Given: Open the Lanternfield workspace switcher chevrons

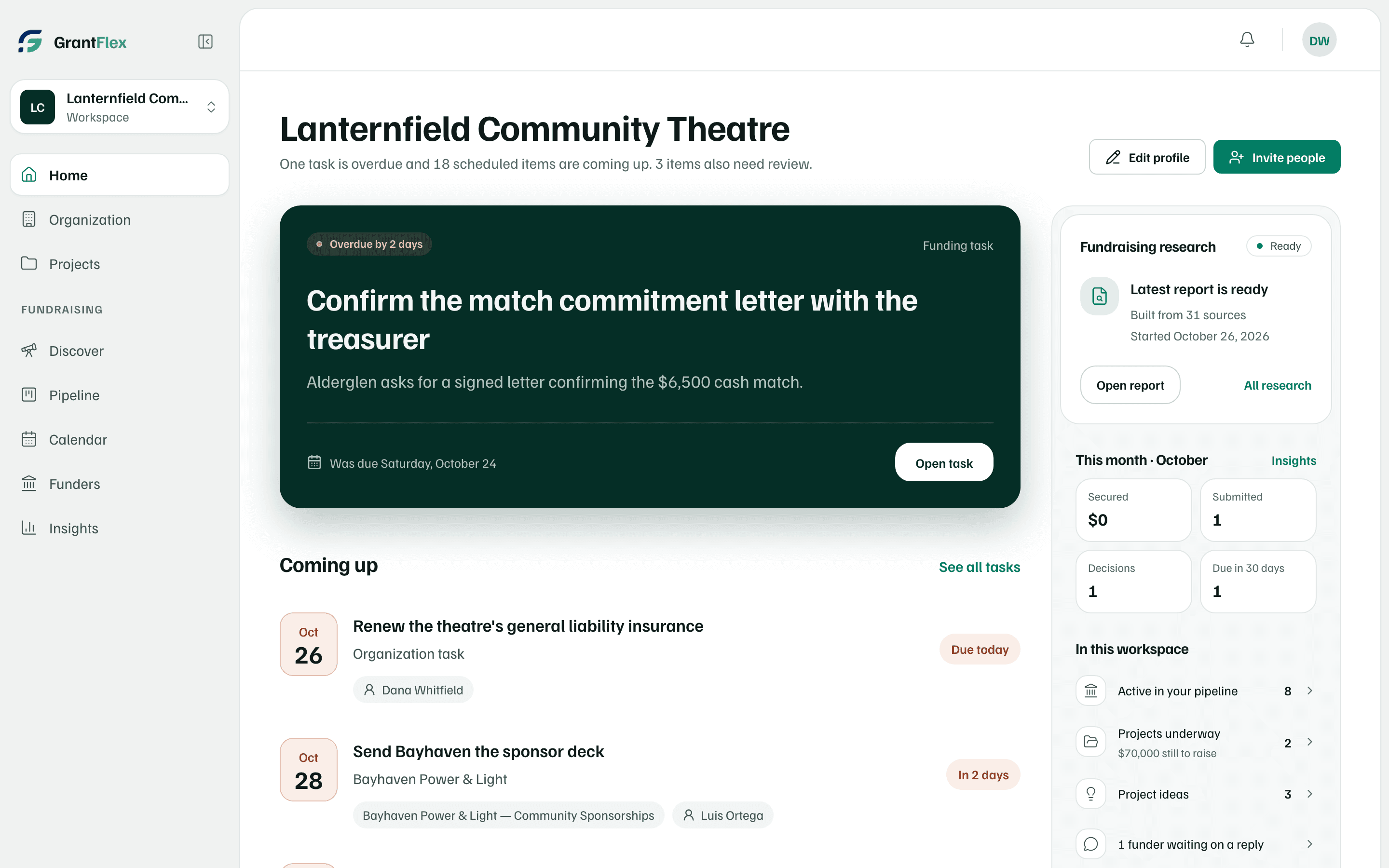Looking at the screenshot, I should click(x=211, y=108).
